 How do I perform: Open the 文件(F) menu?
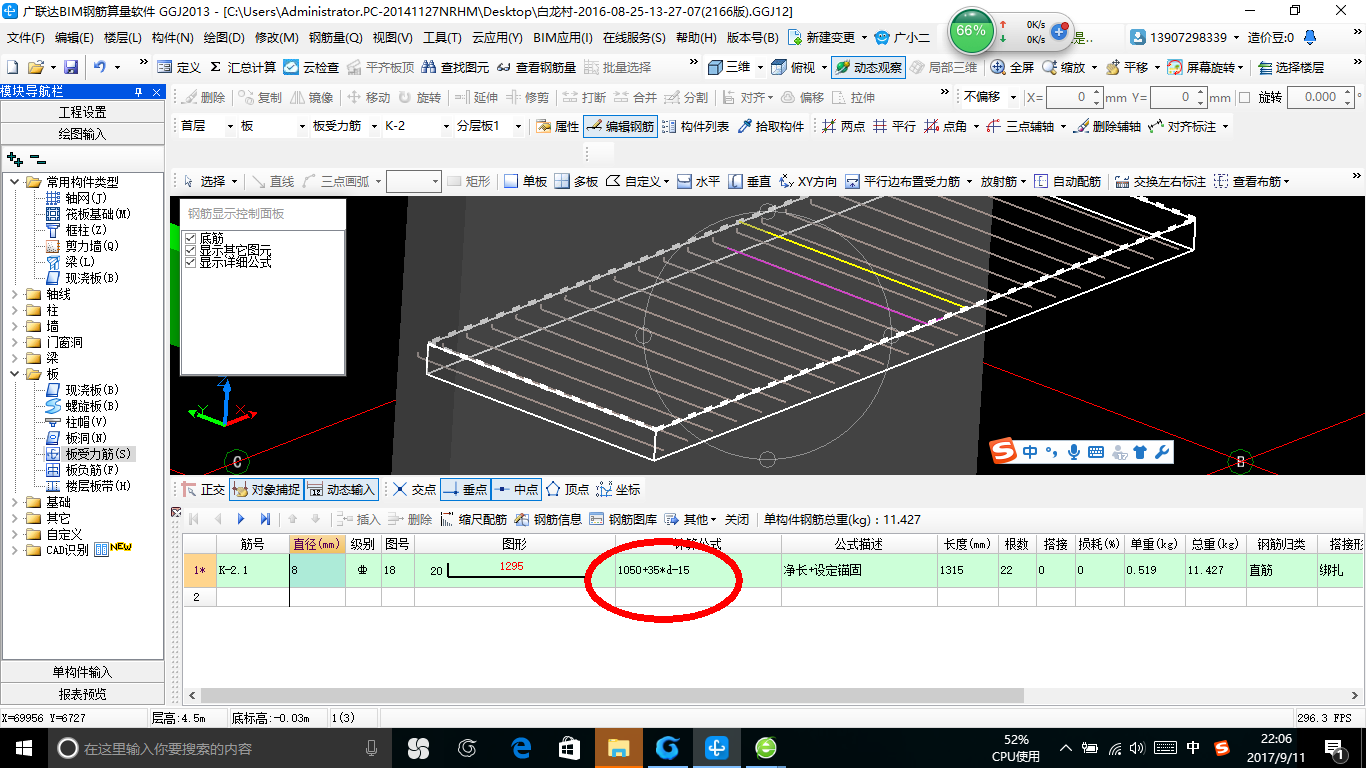click(26, 37)
